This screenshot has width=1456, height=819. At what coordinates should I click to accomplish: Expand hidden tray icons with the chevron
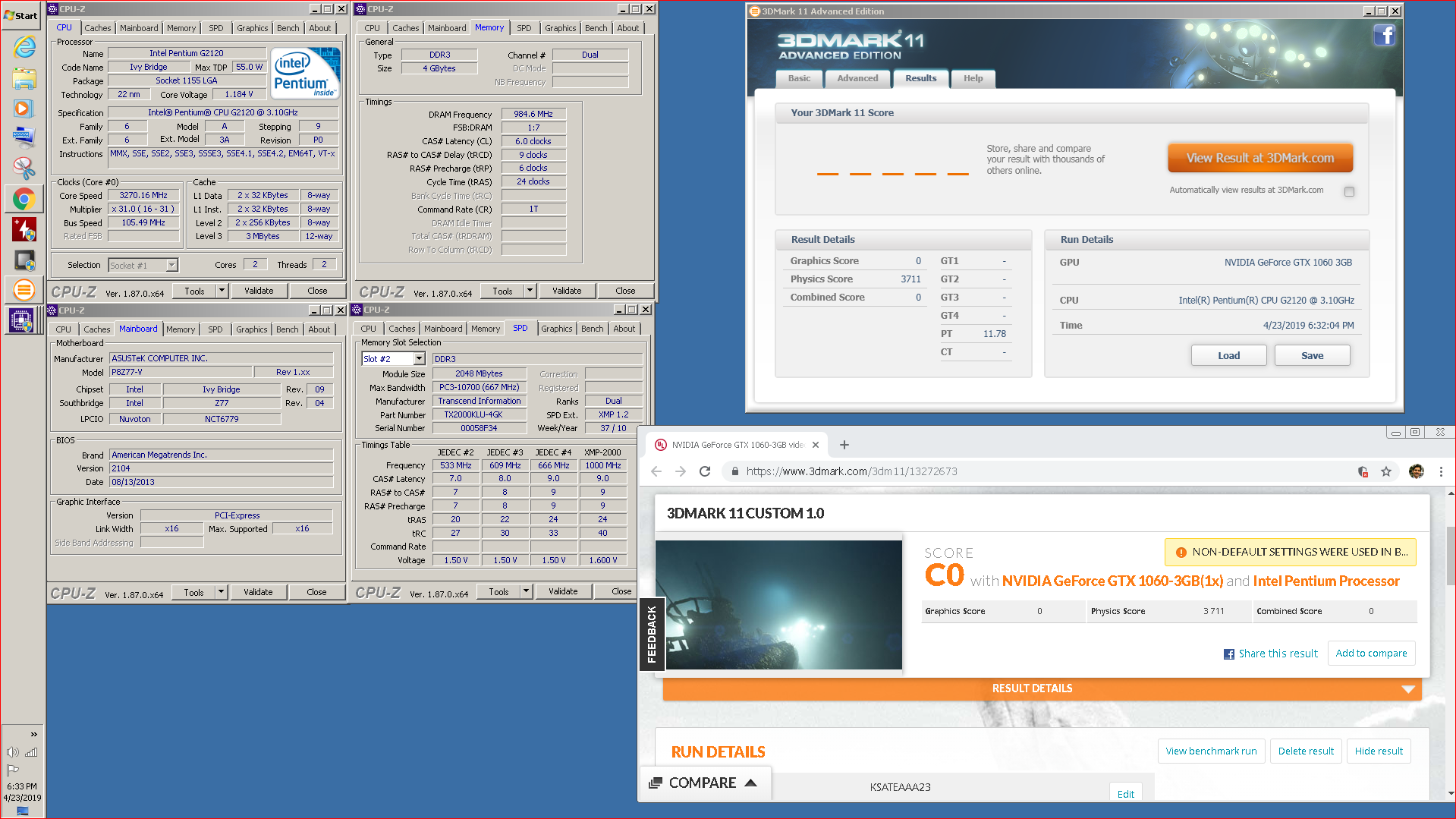click(33, 734)
